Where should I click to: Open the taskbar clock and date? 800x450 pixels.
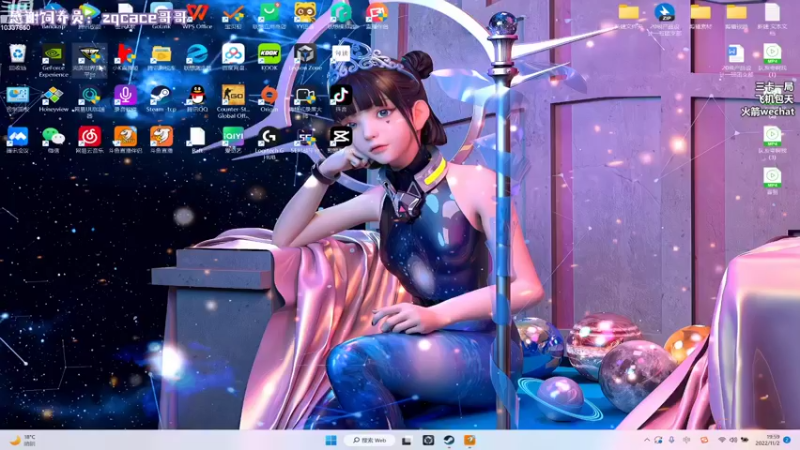[x=768, y=440]
